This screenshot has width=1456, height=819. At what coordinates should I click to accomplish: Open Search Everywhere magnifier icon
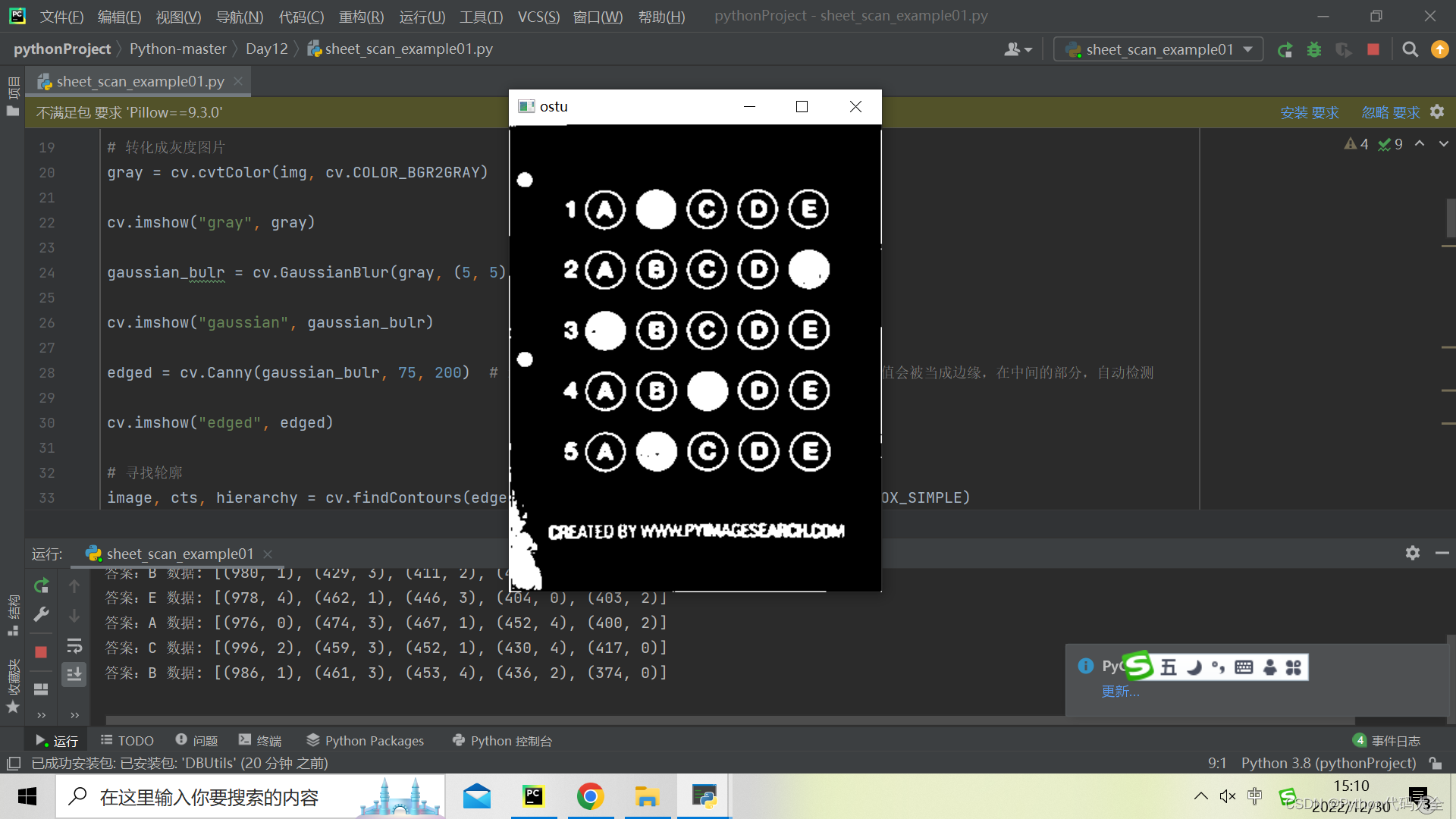click(x=1410, y=50)
